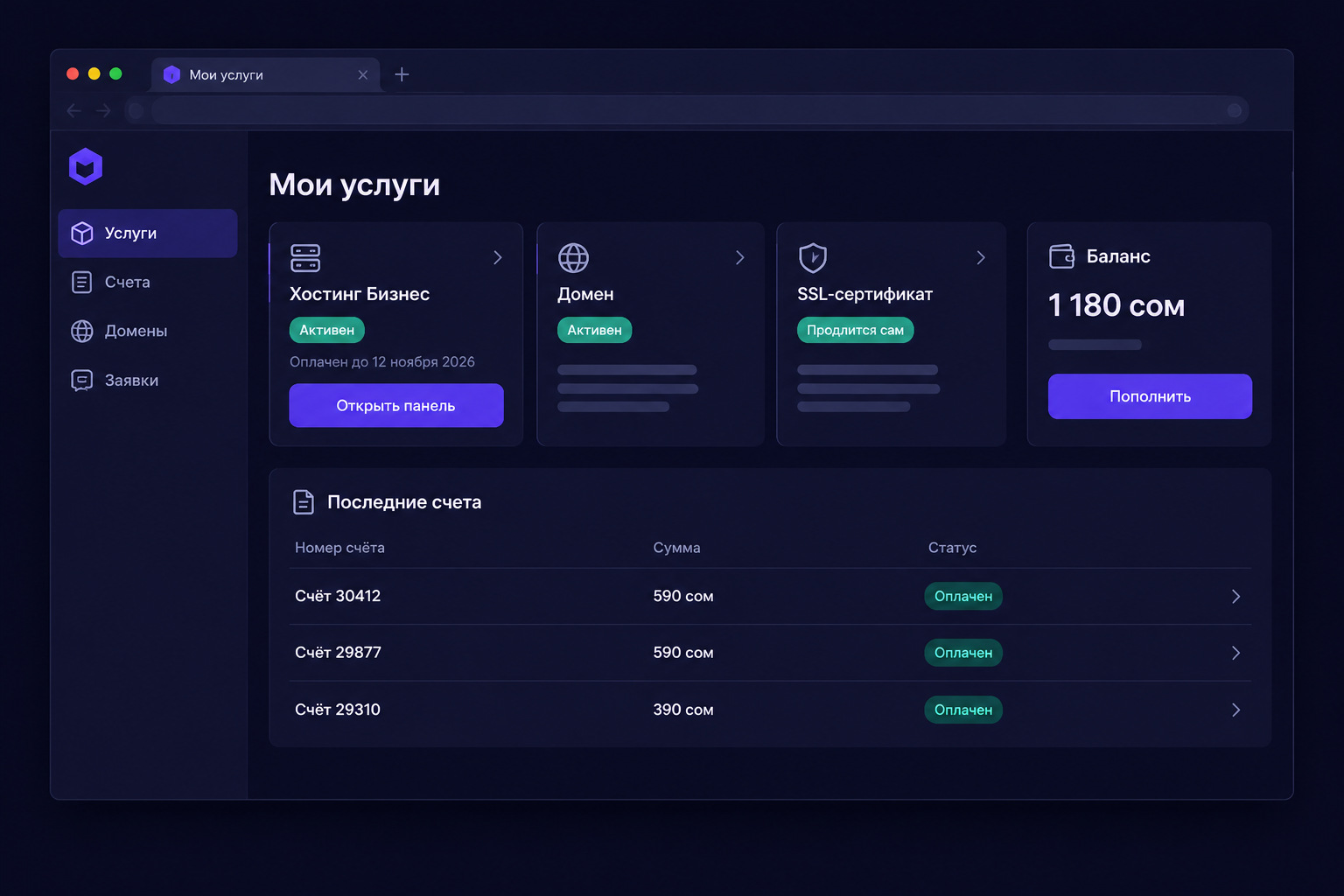Click the shield icon on SSL-сертификат card

(813, 258)
